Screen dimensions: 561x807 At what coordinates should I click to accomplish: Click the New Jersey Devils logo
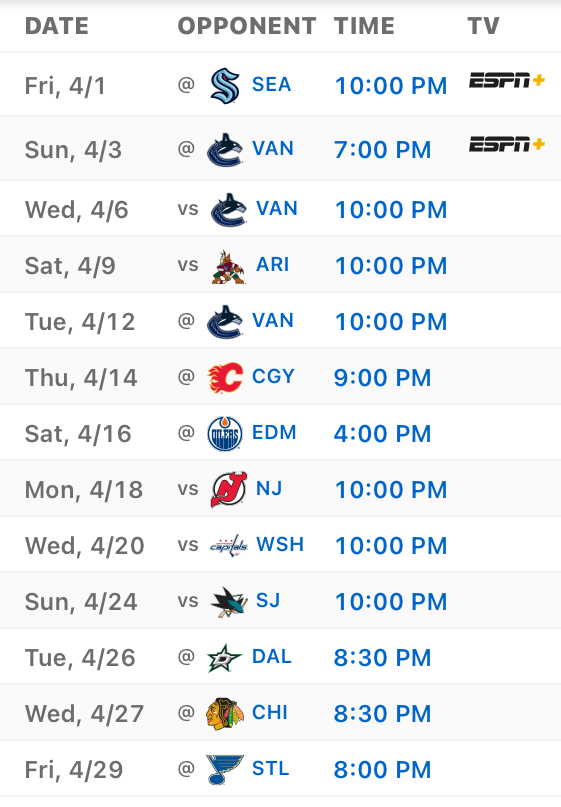click(x=229, y=489)
